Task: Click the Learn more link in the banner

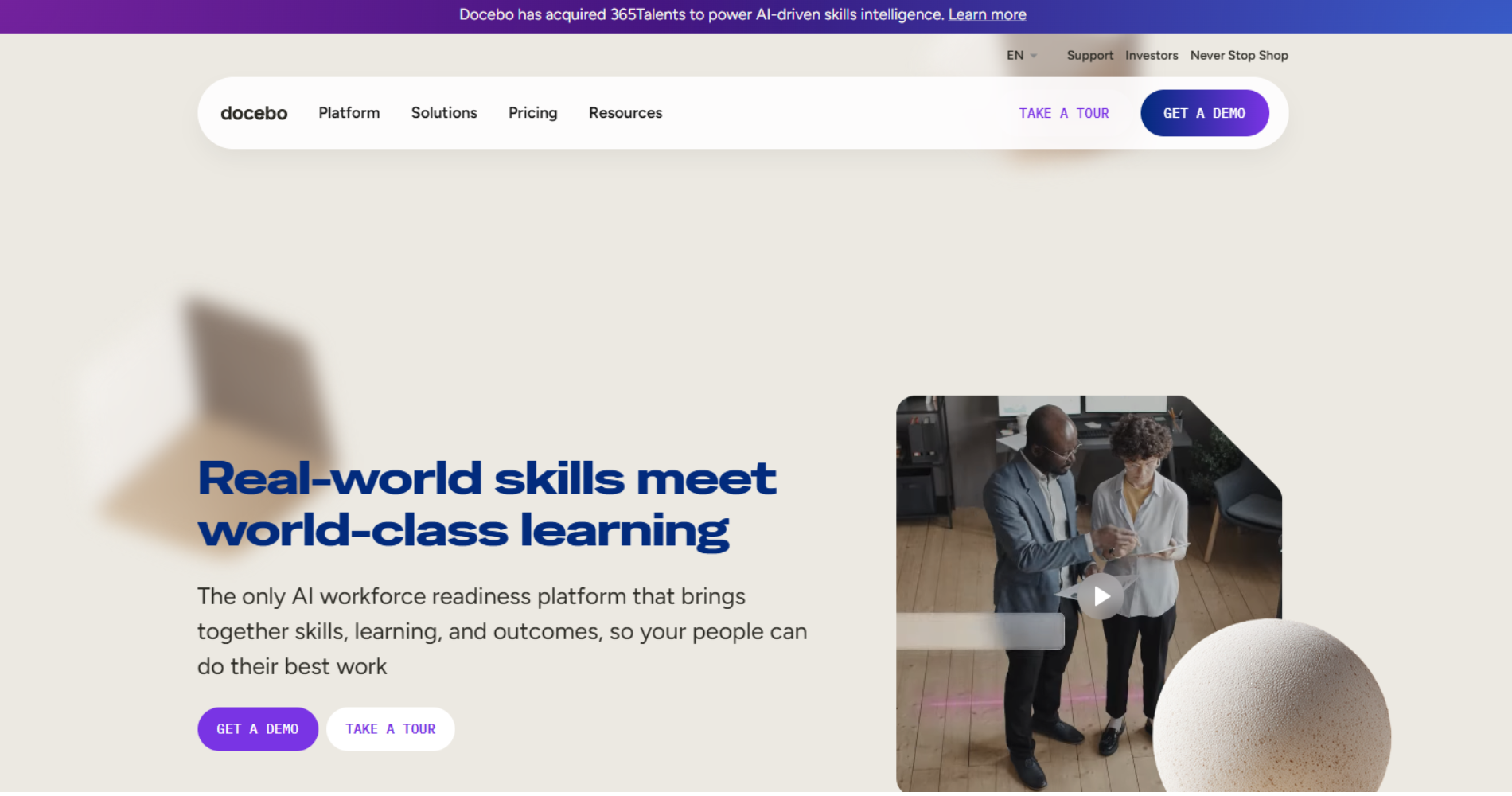Action: [986, 14]
